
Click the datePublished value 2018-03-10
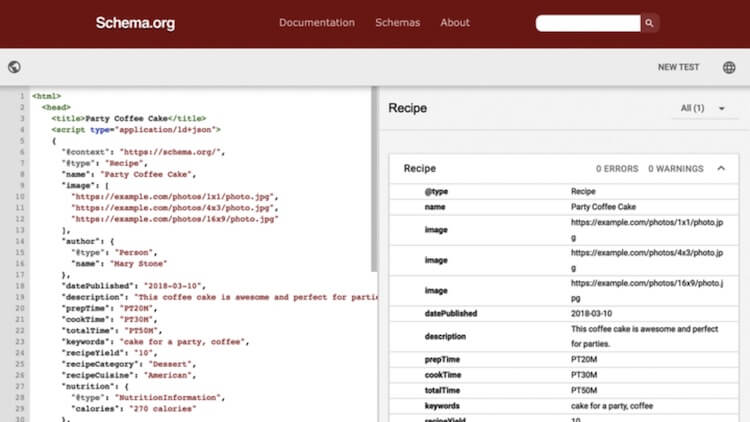point(591,314)
